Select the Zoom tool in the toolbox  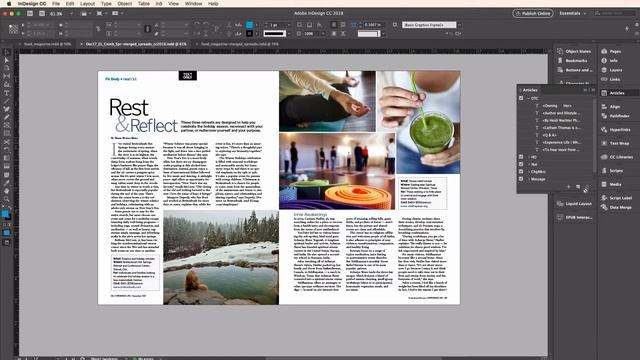tap(7, 199)
